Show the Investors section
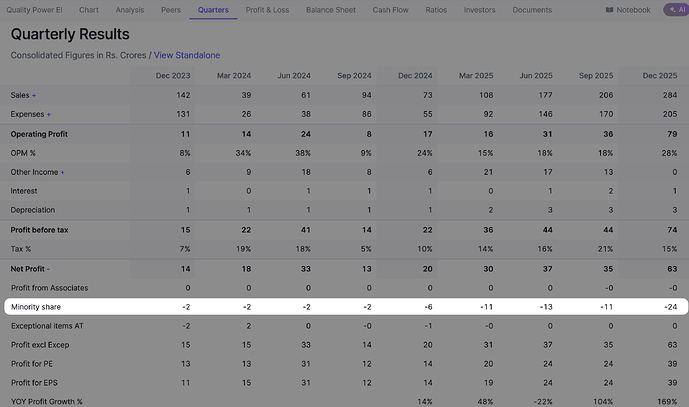 479,10
